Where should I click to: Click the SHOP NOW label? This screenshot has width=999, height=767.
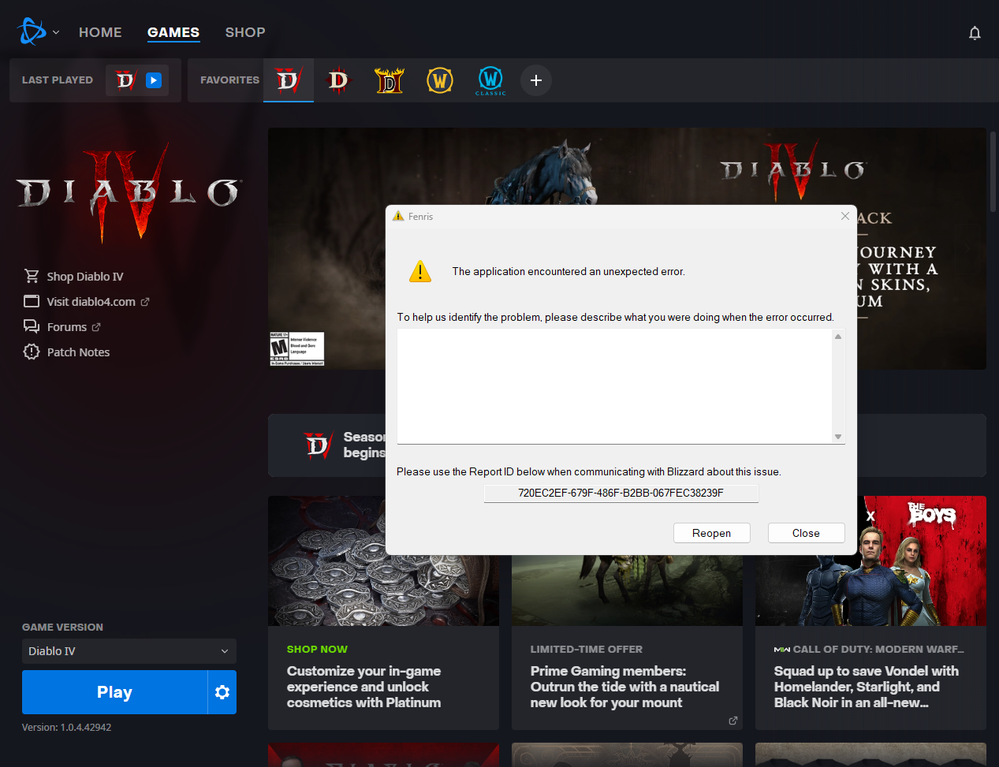click(317, 649)
